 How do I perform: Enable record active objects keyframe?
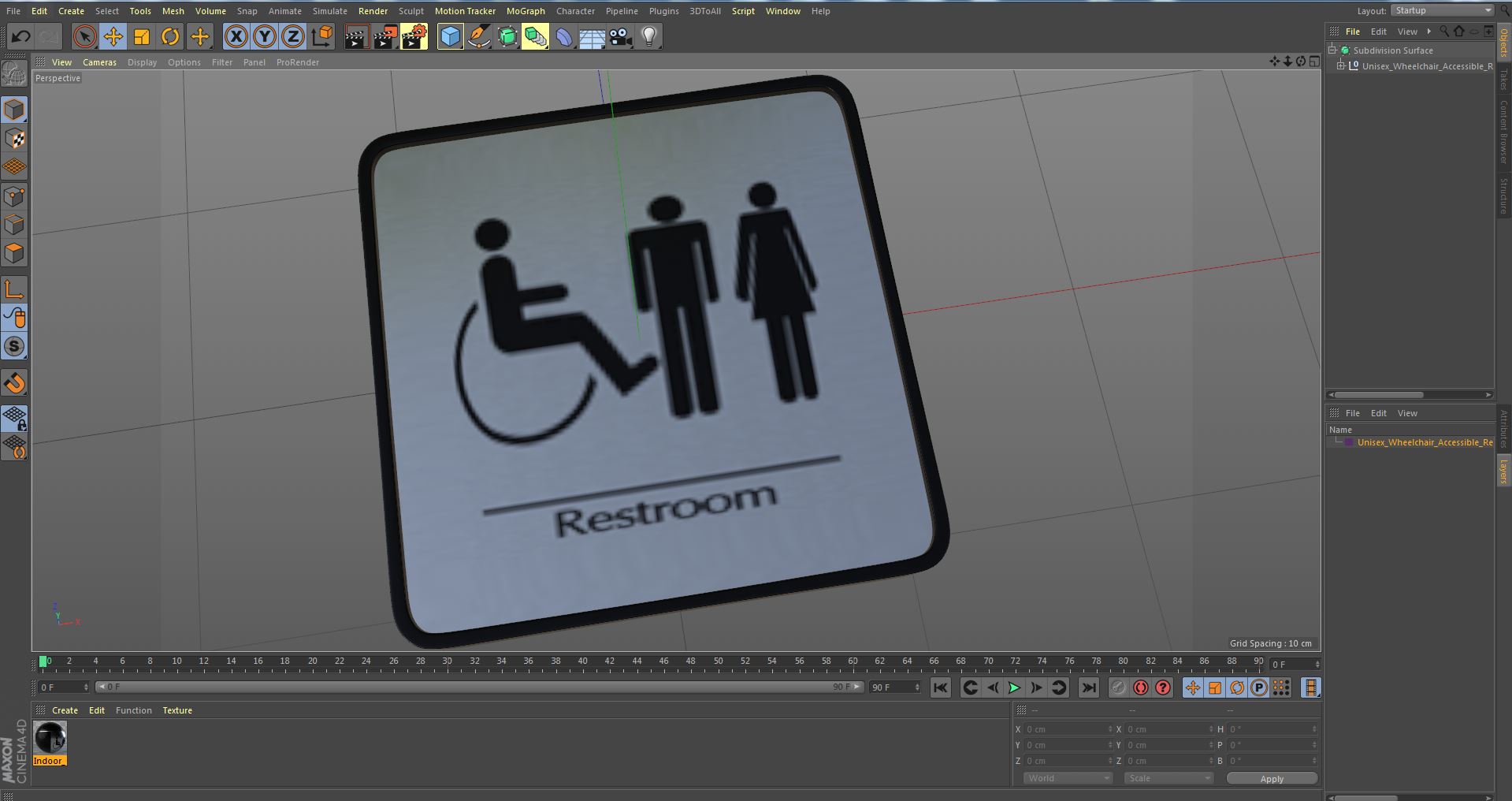coord(1118,687)
